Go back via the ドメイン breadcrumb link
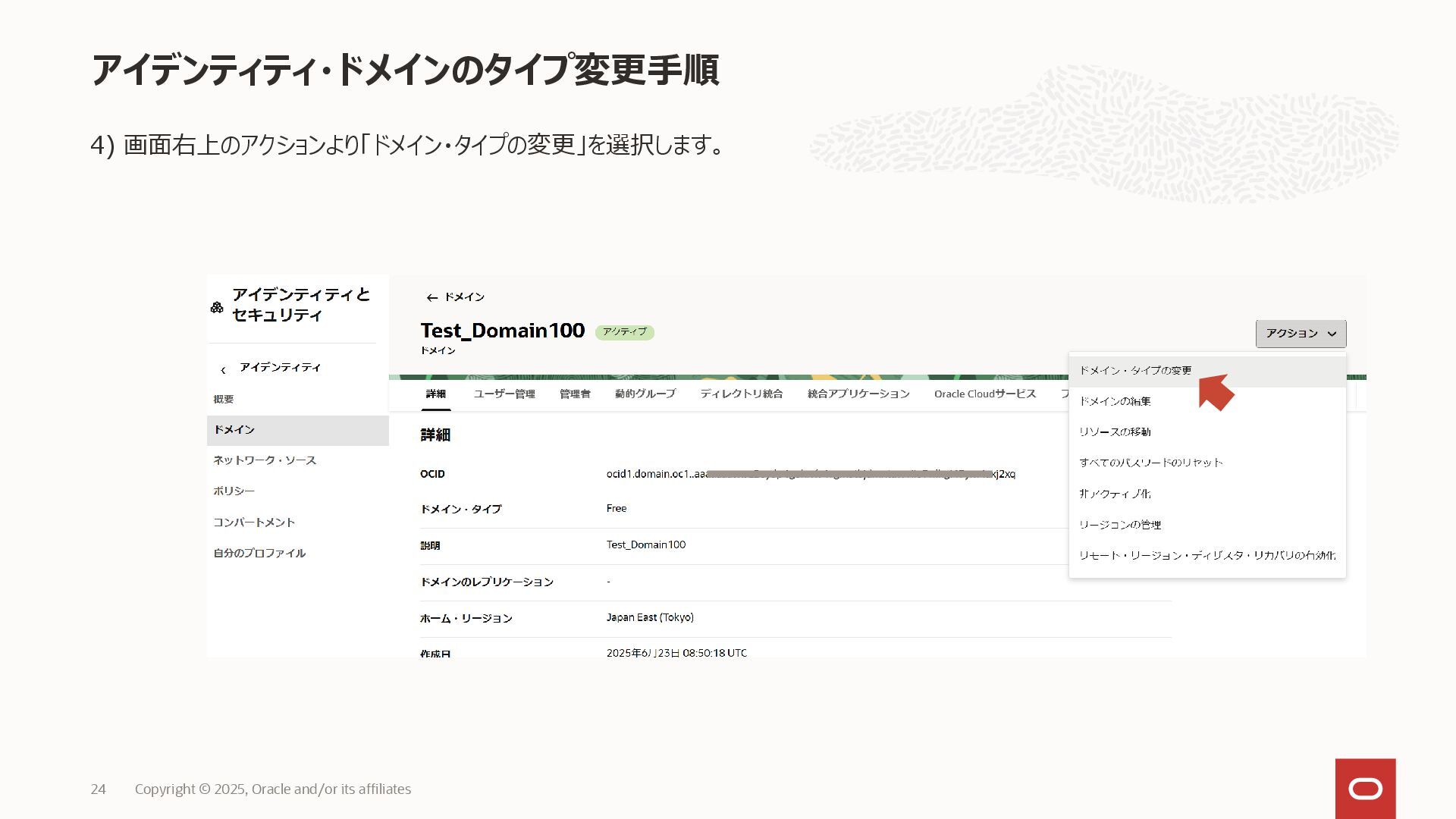Image resolution: width=1456 pixels, height=819 pixels. [x=464, y=297]
